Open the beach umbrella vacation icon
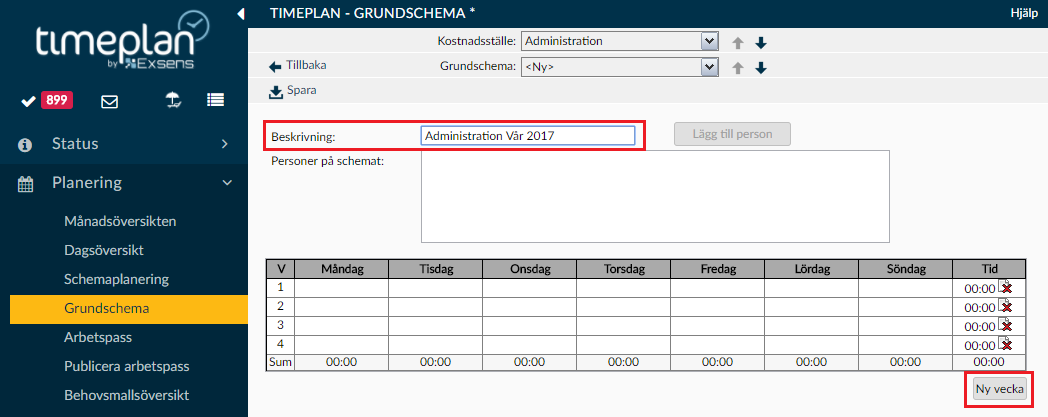Screen dimensions: 1048x417 tap(174, 100)
